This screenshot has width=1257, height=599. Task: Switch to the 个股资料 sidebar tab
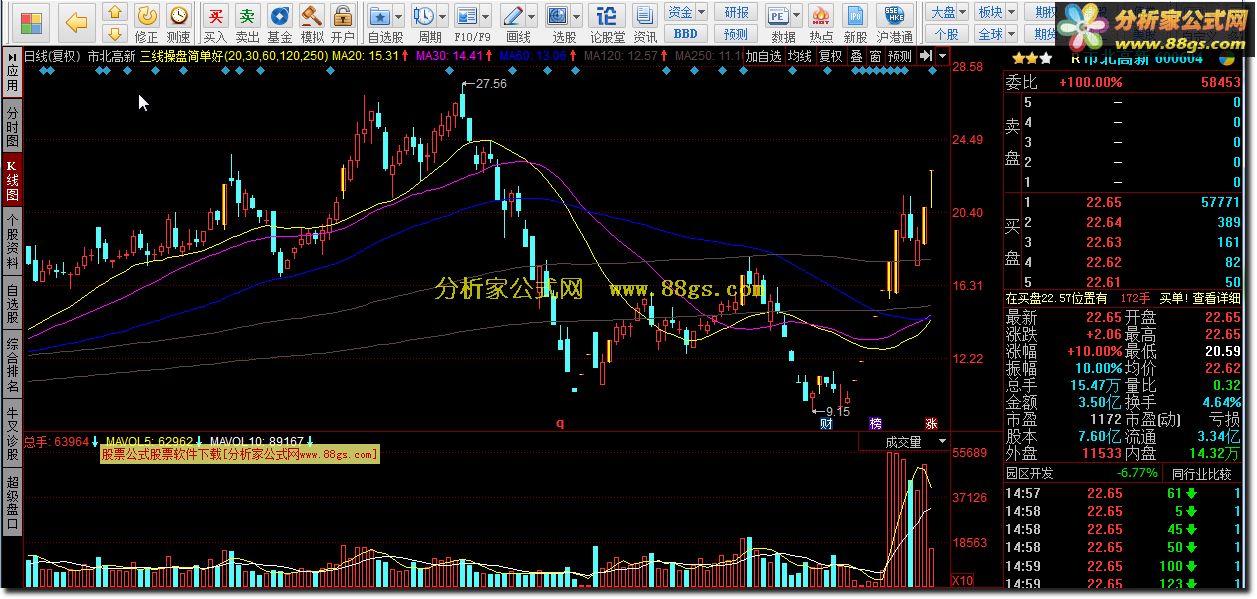pyautogui.click(x=12, y=242)
